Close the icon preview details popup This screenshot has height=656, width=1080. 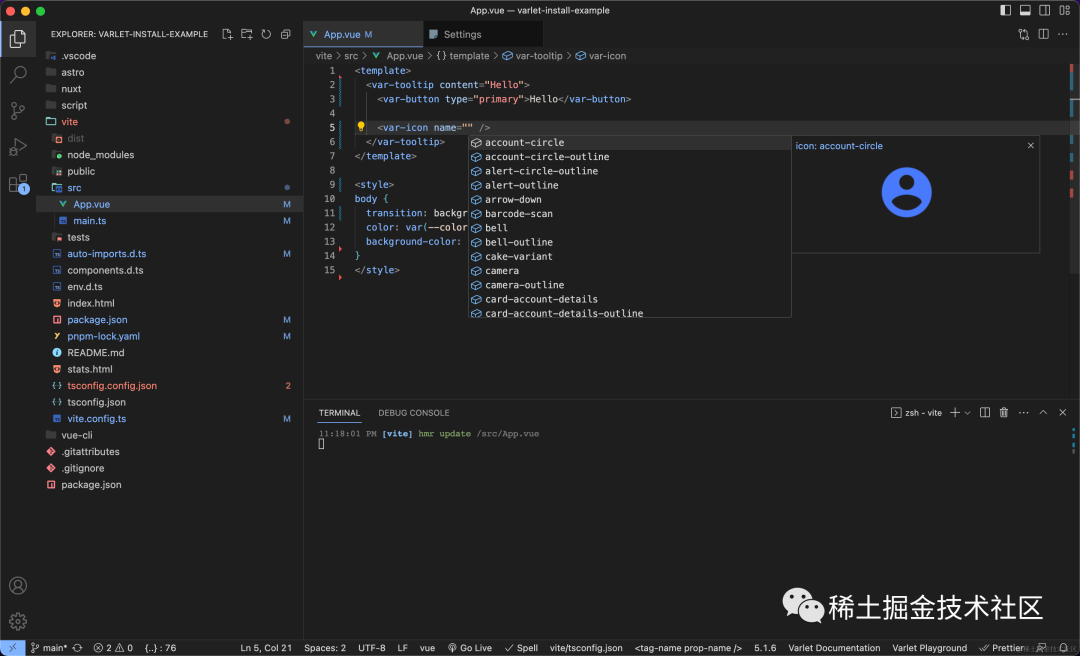tap(1030, 145)
